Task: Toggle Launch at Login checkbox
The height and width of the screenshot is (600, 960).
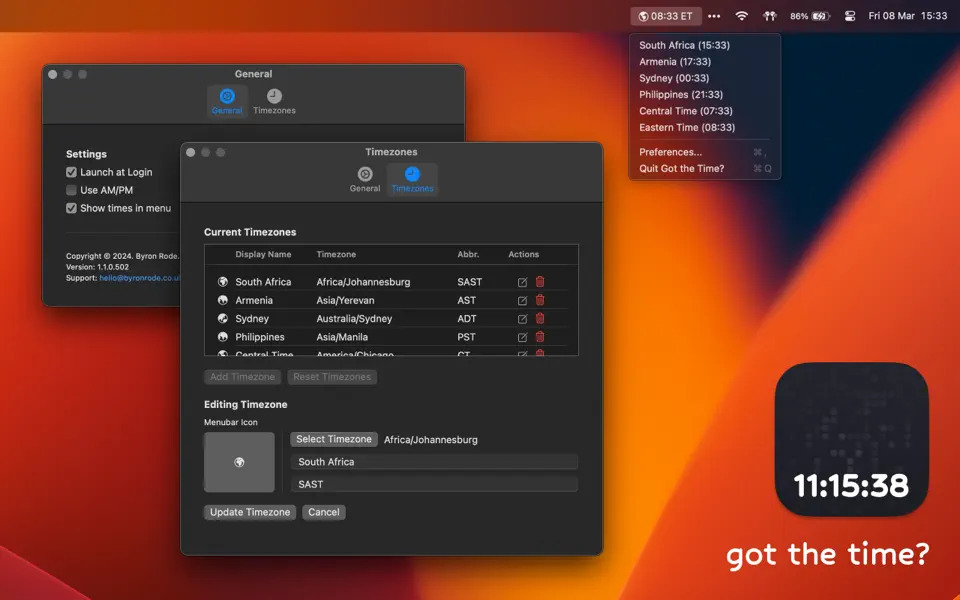Action: click(x=72, y=172)
